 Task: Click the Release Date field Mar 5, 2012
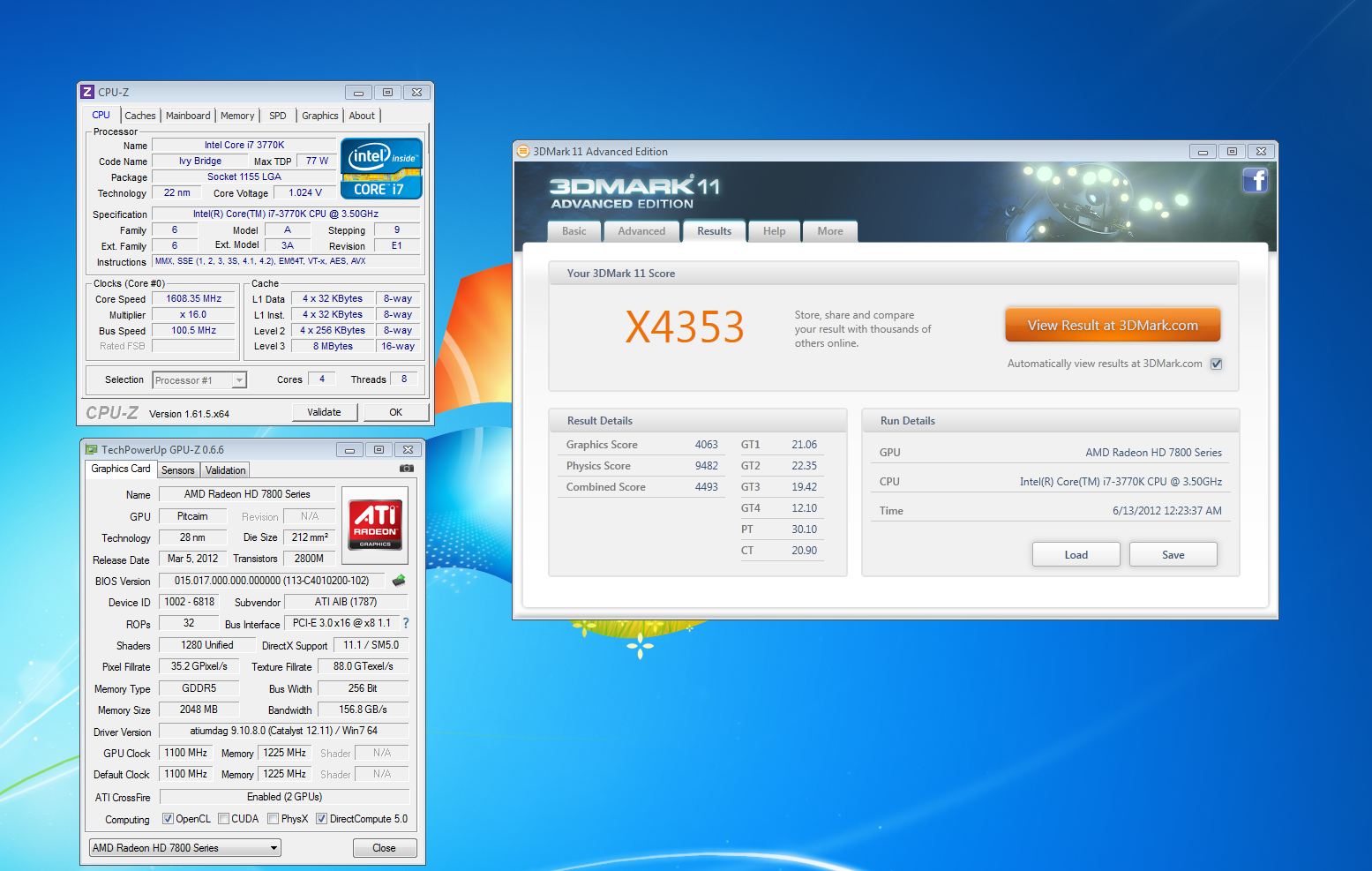[x=192, y=559]
